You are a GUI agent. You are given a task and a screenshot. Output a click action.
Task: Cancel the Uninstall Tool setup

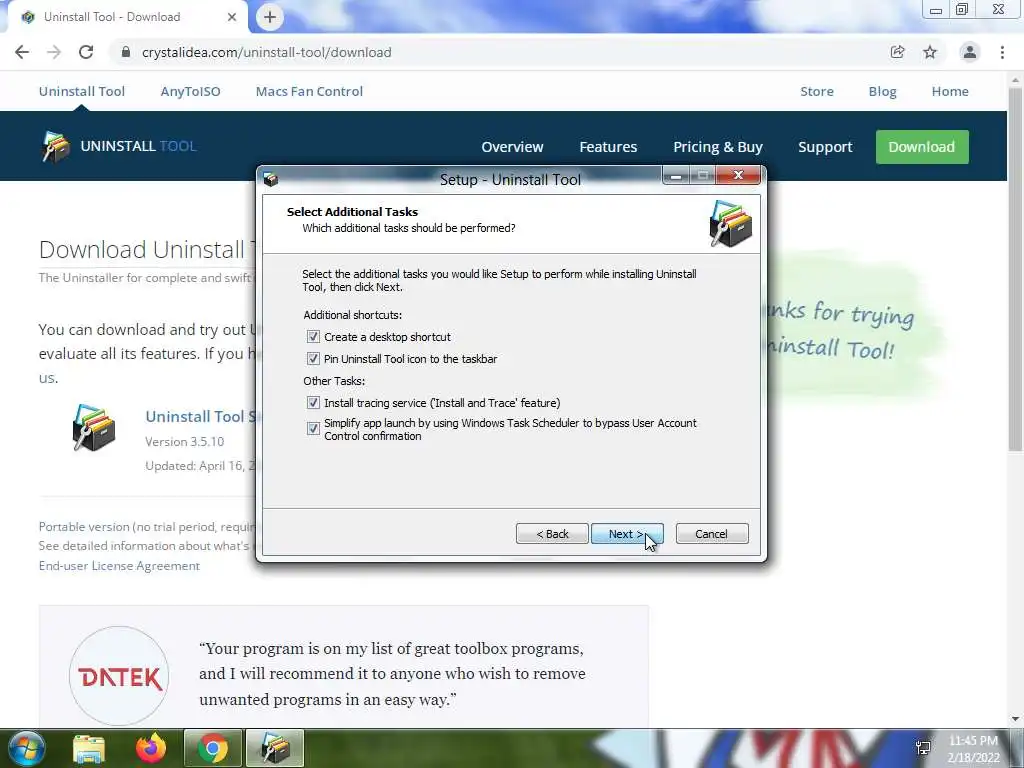[x=712, y=534]
